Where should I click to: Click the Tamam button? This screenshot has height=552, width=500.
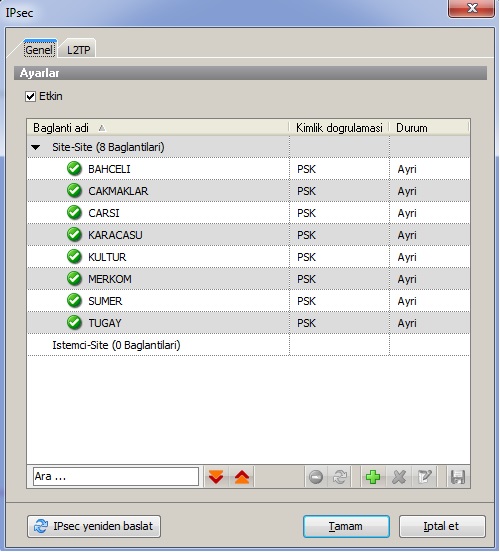pos(346,526)
